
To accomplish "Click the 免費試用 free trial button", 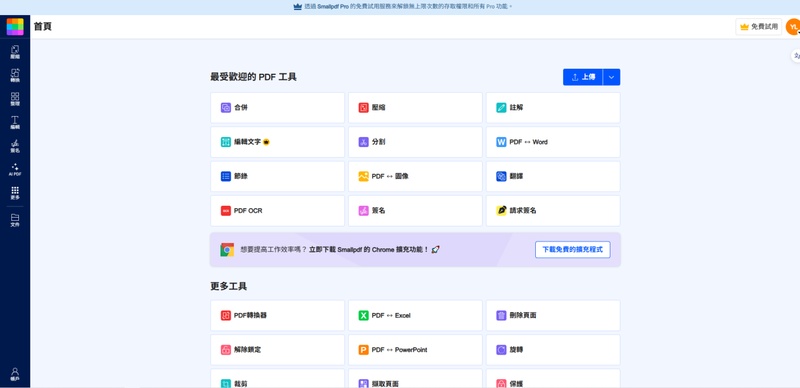I will coord(759,27).
